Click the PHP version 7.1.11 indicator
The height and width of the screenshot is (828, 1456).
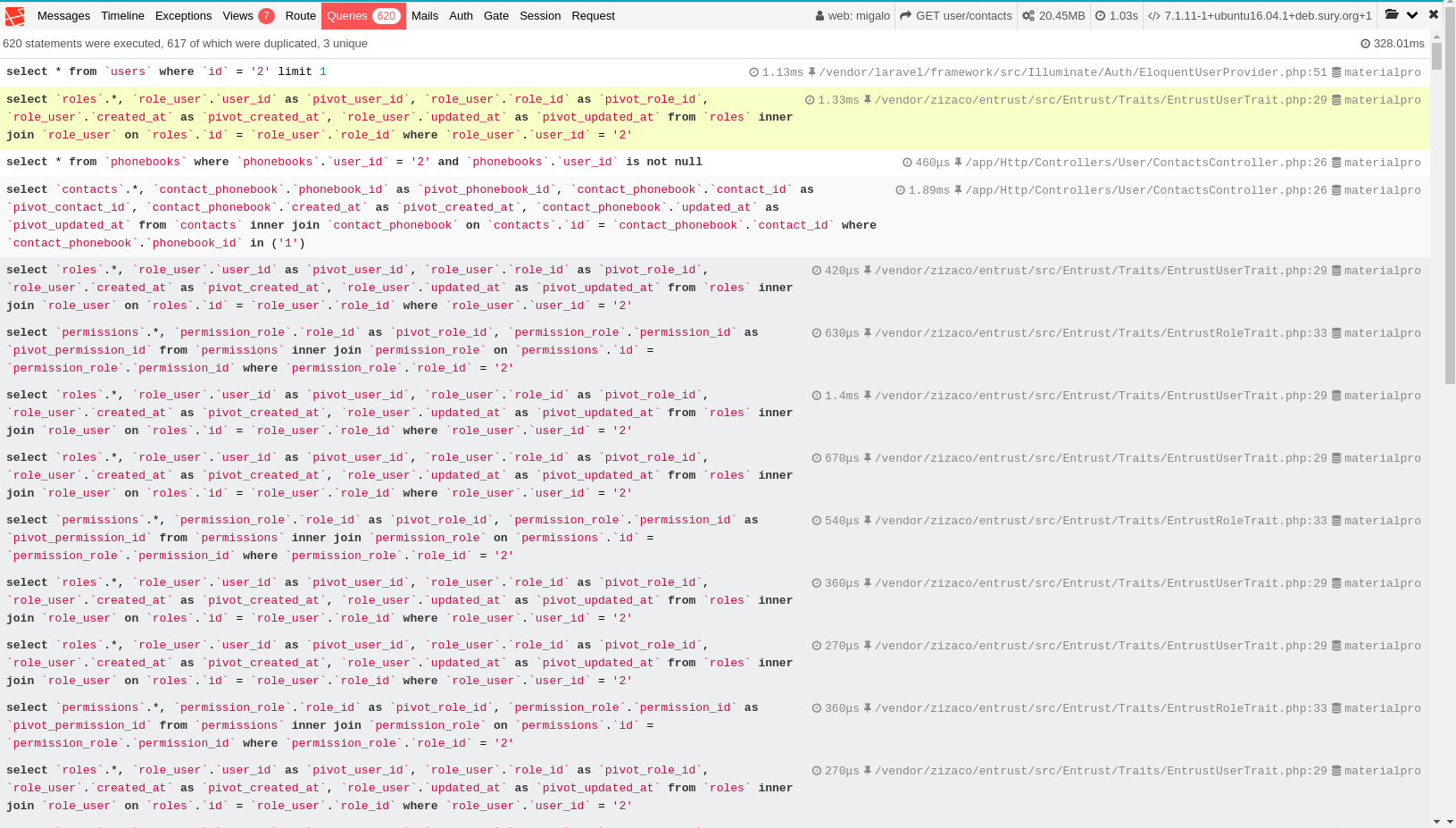pos(1260,16)
